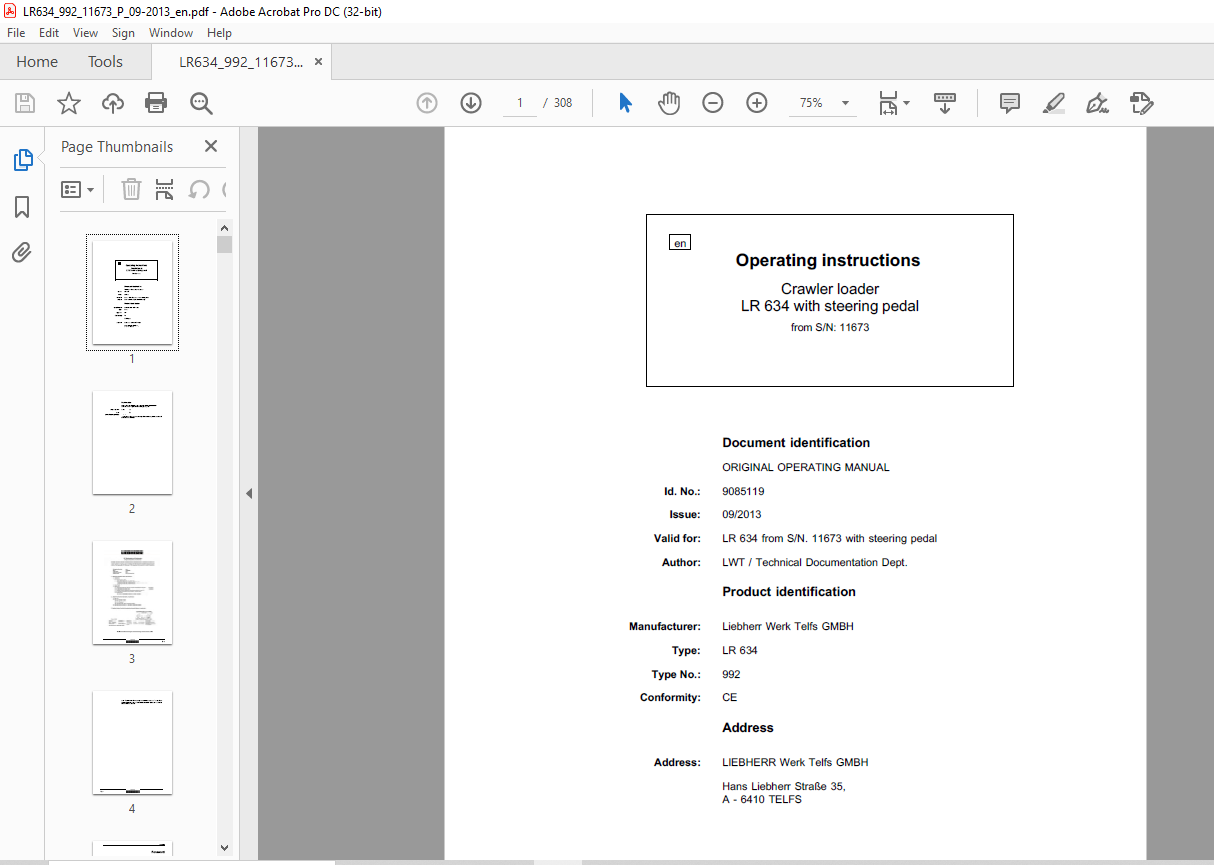Click the read mode scrolling icon
This screenshot has width=1214, height=865.
pos(945,103)
